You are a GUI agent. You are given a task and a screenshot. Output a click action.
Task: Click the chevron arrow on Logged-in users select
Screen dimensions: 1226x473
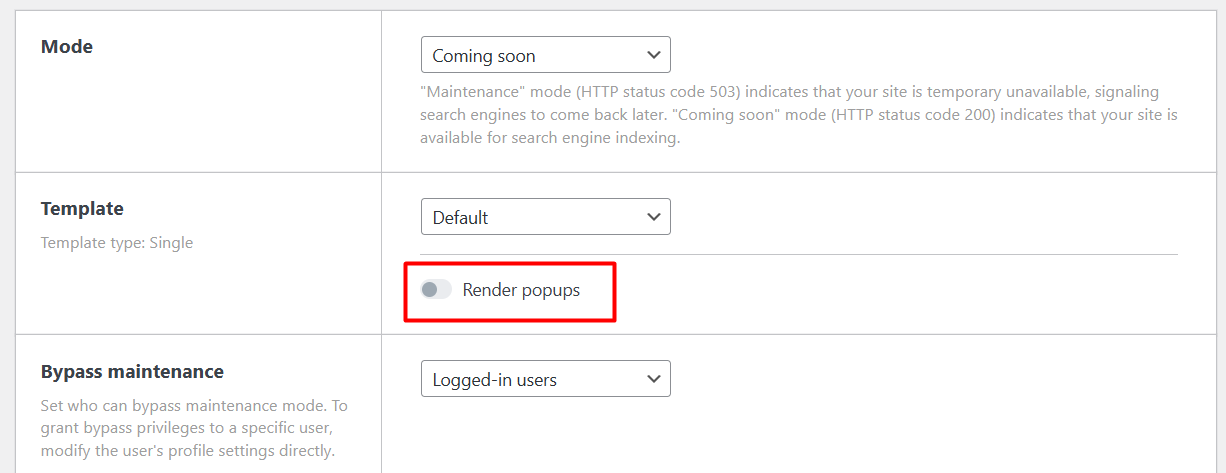[654, 379]
